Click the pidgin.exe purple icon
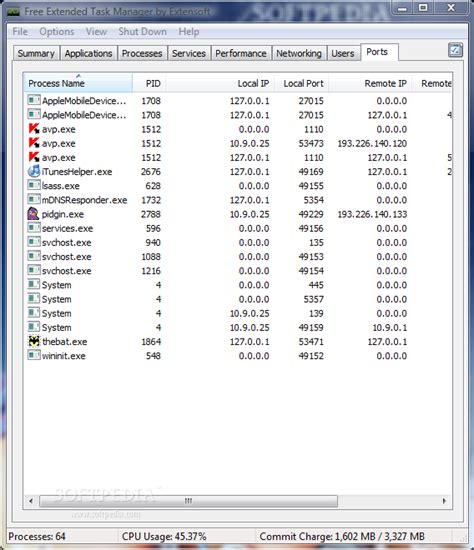This screenshot has width=474, height=550. coord(33,214)
